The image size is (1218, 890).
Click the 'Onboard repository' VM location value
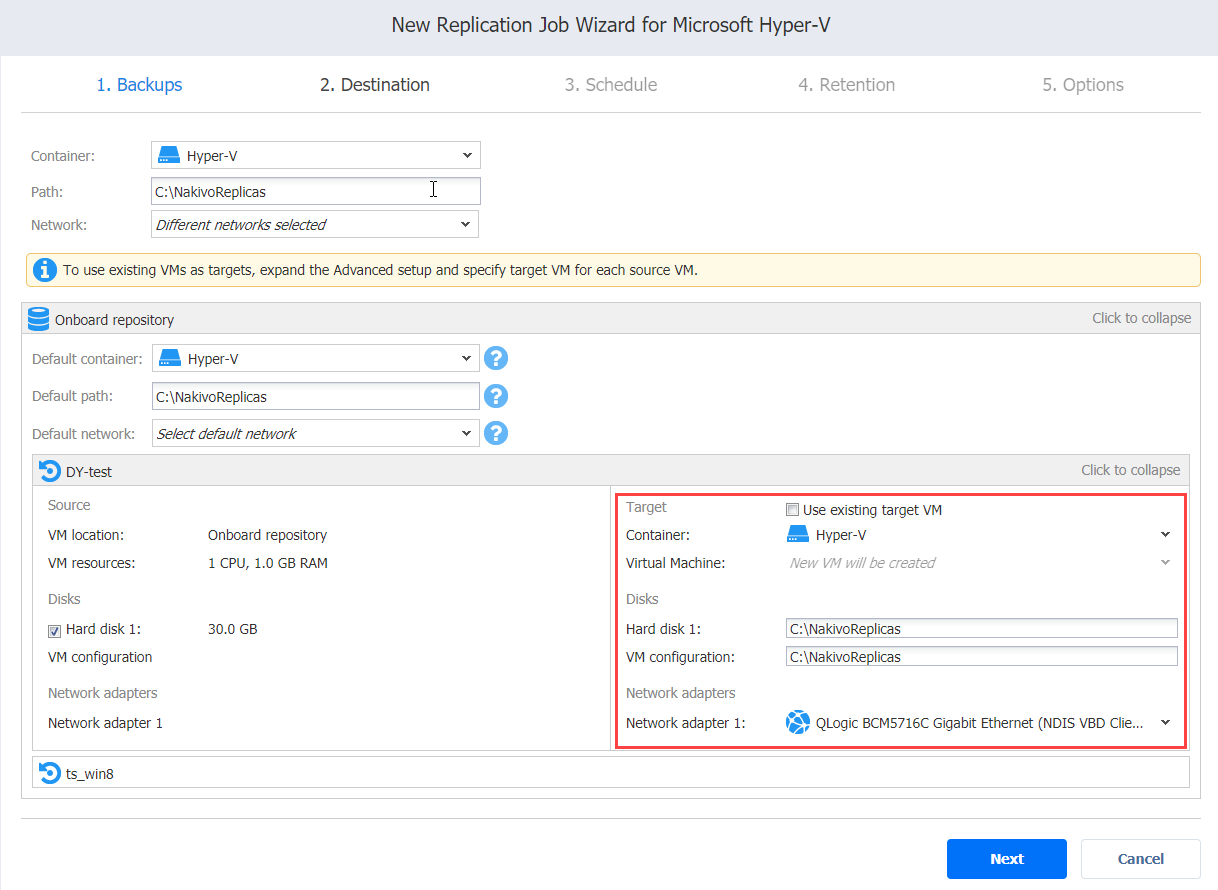click(x=267, y=535)
